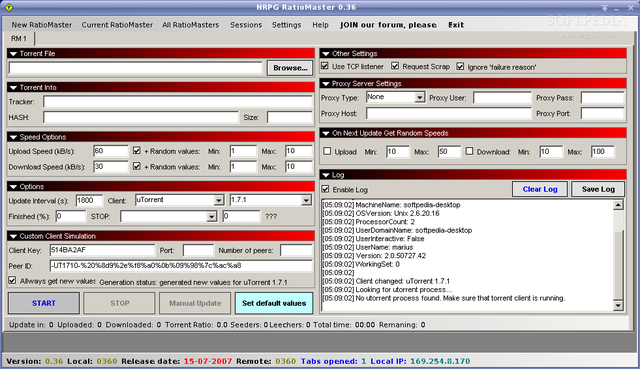Click Exit in the menu bar

click(x=456, y=25)
